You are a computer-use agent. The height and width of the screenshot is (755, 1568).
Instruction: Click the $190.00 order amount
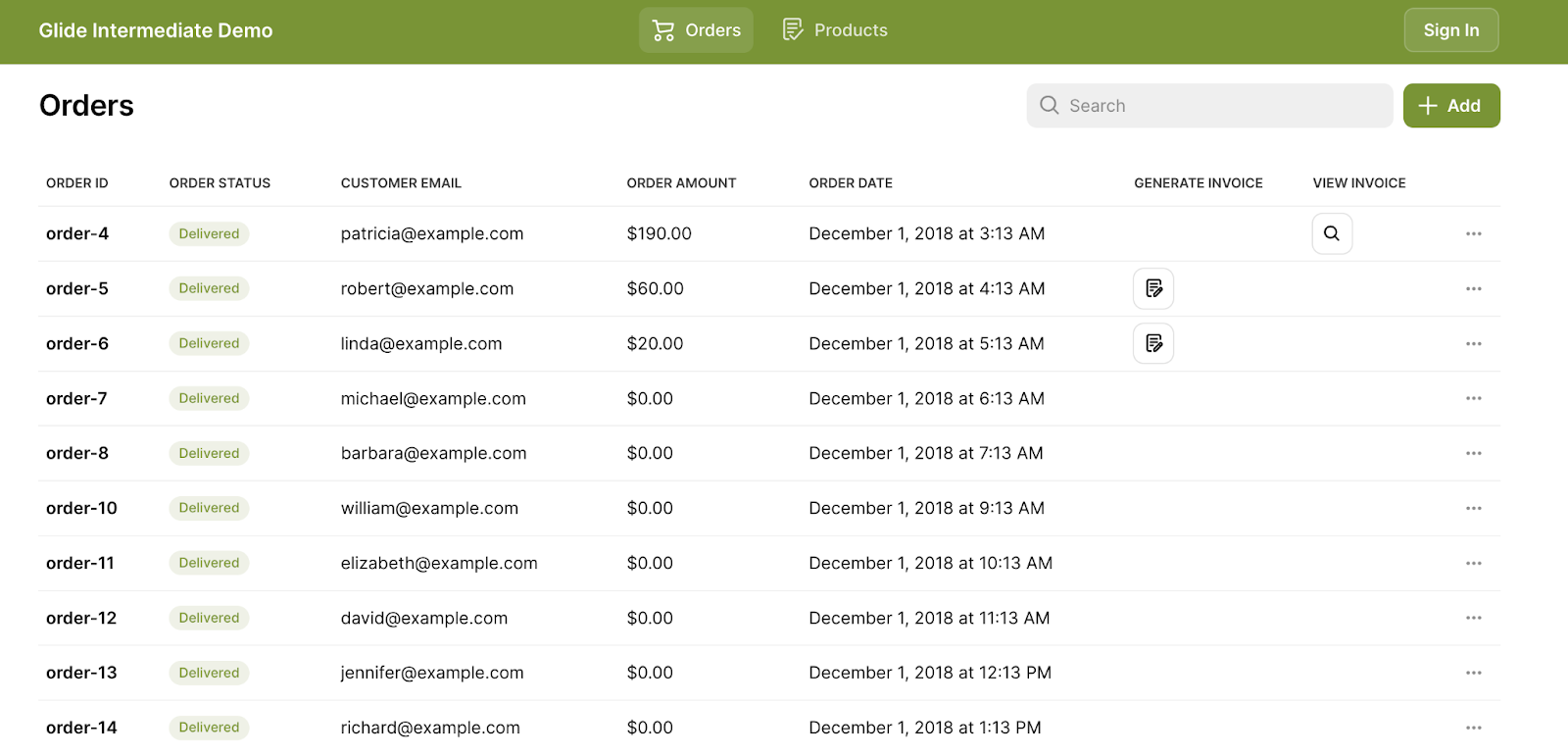pos(660,233)
